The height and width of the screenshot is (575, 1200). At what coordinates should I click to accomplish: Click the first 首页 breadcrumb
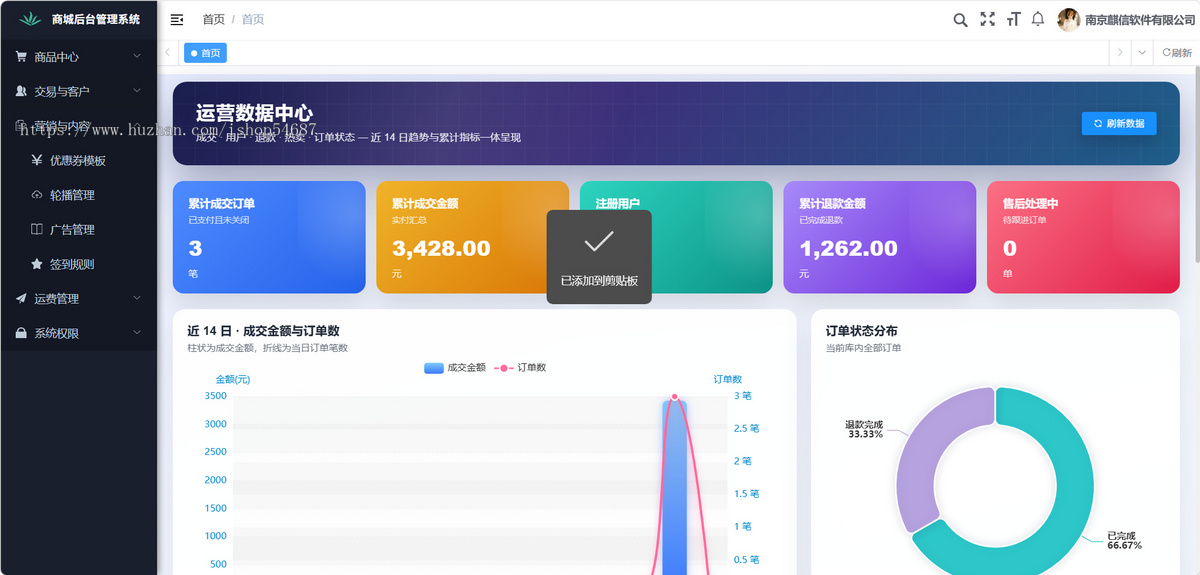[213, 19]
